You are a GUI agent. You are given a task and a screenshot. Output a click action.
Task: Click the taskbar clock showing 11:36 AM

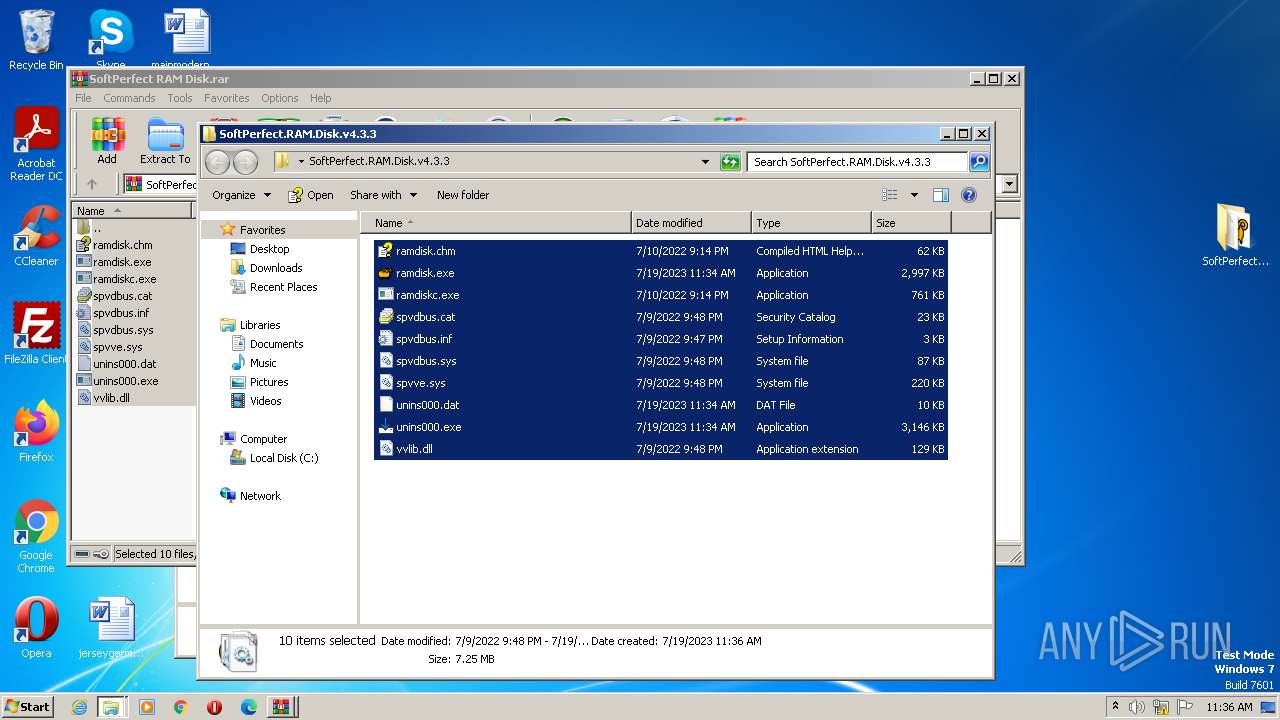point(1229,707)
